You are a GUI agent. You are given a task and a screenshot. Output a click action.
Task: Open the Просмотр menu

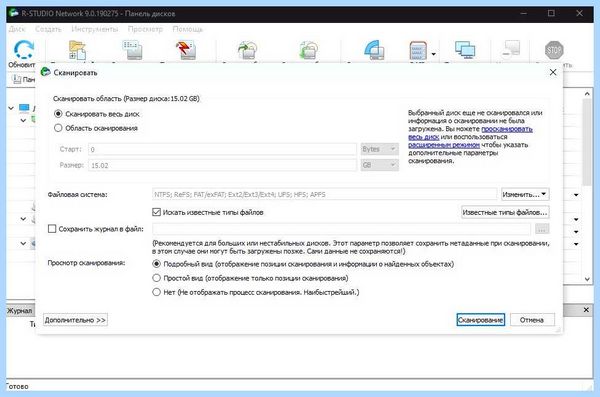click(145, 29)
